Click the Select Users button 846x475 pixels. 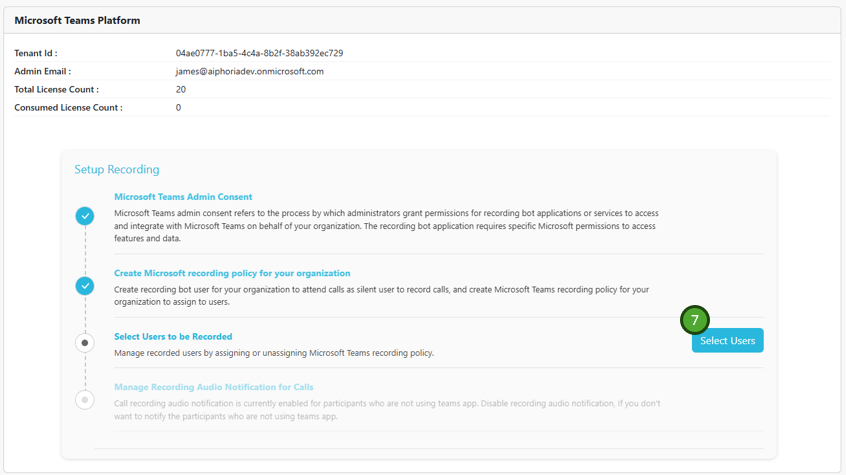click(727, 341)
